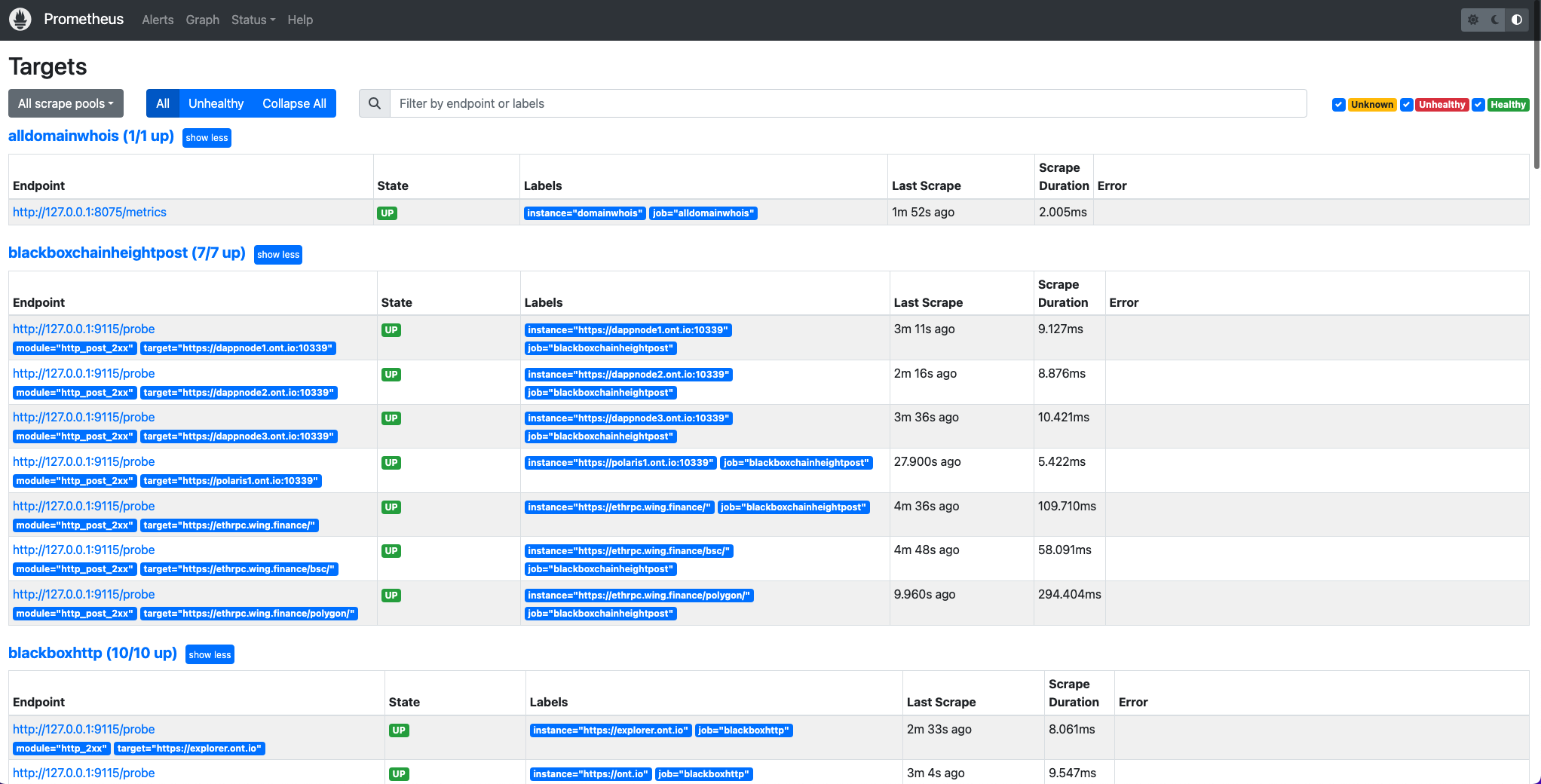Focus the Filter by endpoint or labels field
The width and height of the screenshot is (1541, 784).
(x=847, y=103)
